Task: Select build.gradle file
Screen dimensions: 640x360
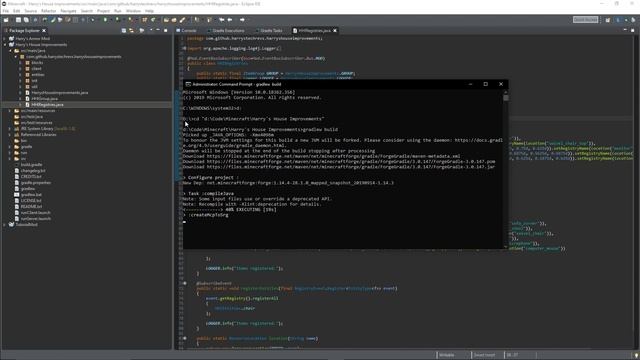Action: [x=31, y=164]
